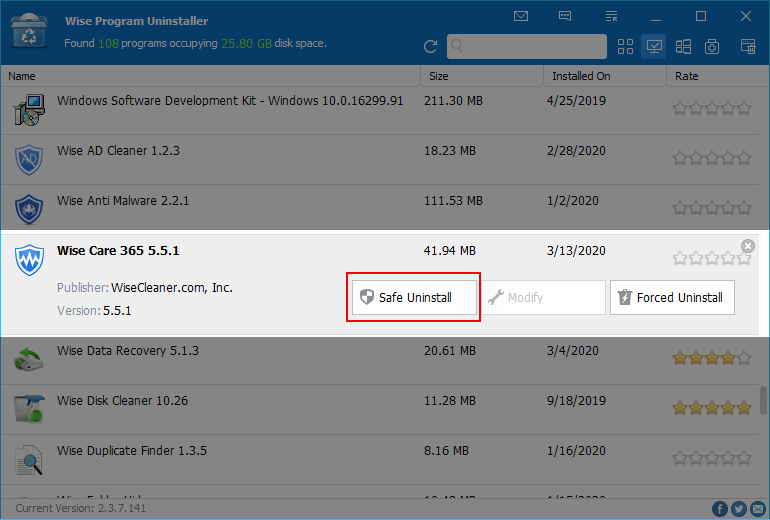This screenshot has width=770, height=520.
Task: Open the feedback speech-bubble icon
Action: (565, 16)
